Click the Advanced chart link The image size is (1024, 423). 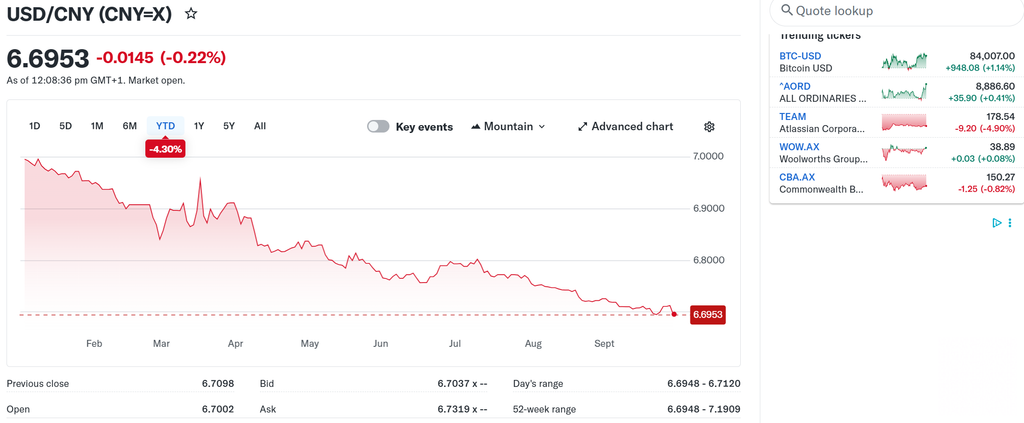pyautogui.click(x=632, y=127)
